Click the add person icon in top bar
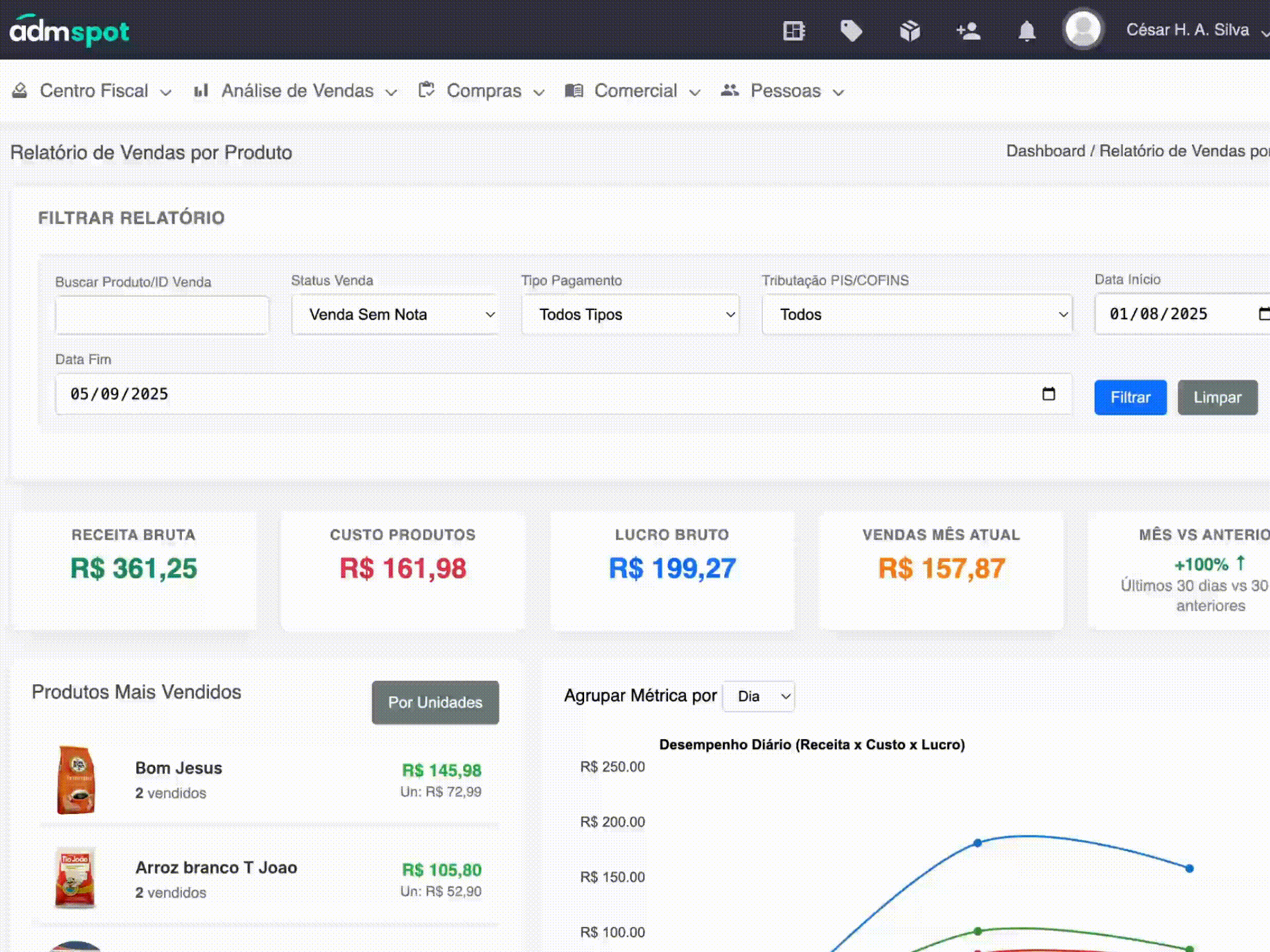Image resolution: width=1270 pixels, height=952 pixels. [x=968, y=30]
